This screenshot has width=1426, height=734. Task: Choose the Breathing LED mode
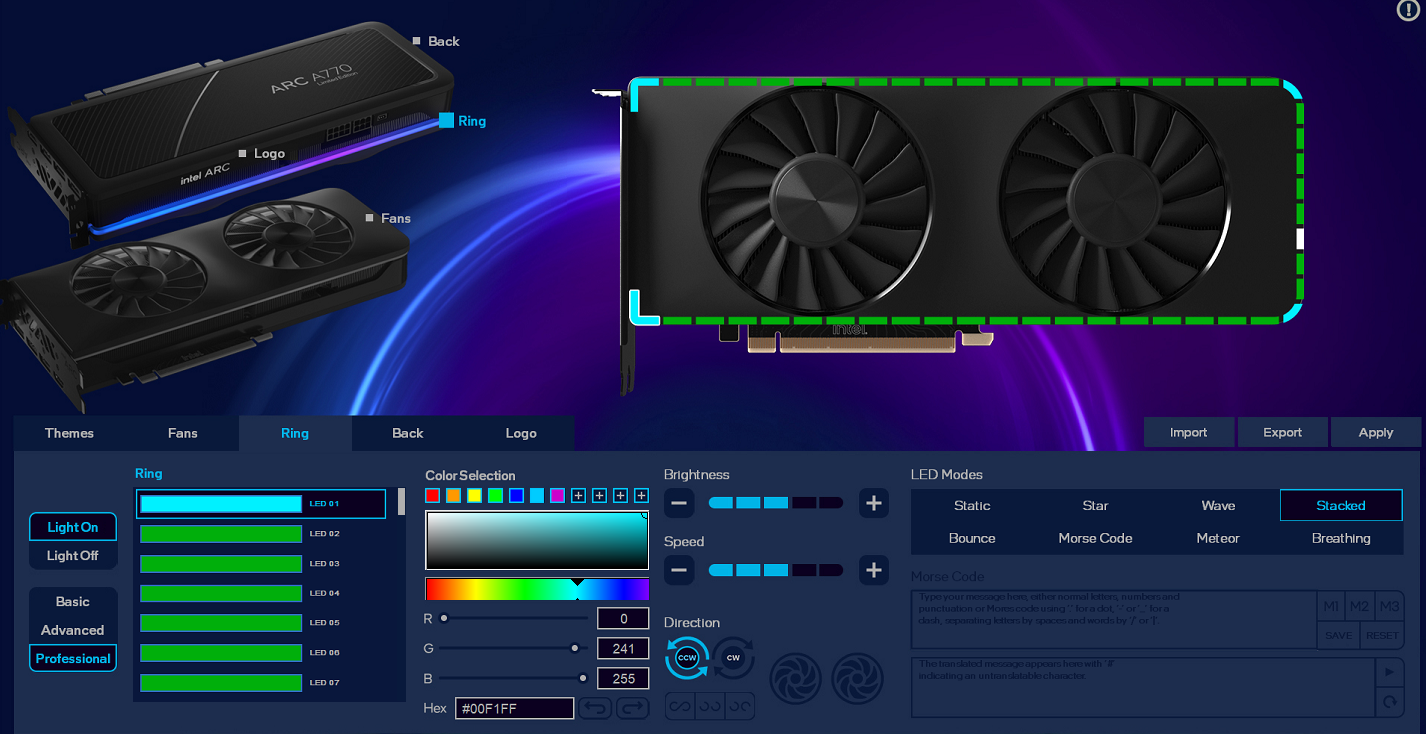(x=1341, y=538)
